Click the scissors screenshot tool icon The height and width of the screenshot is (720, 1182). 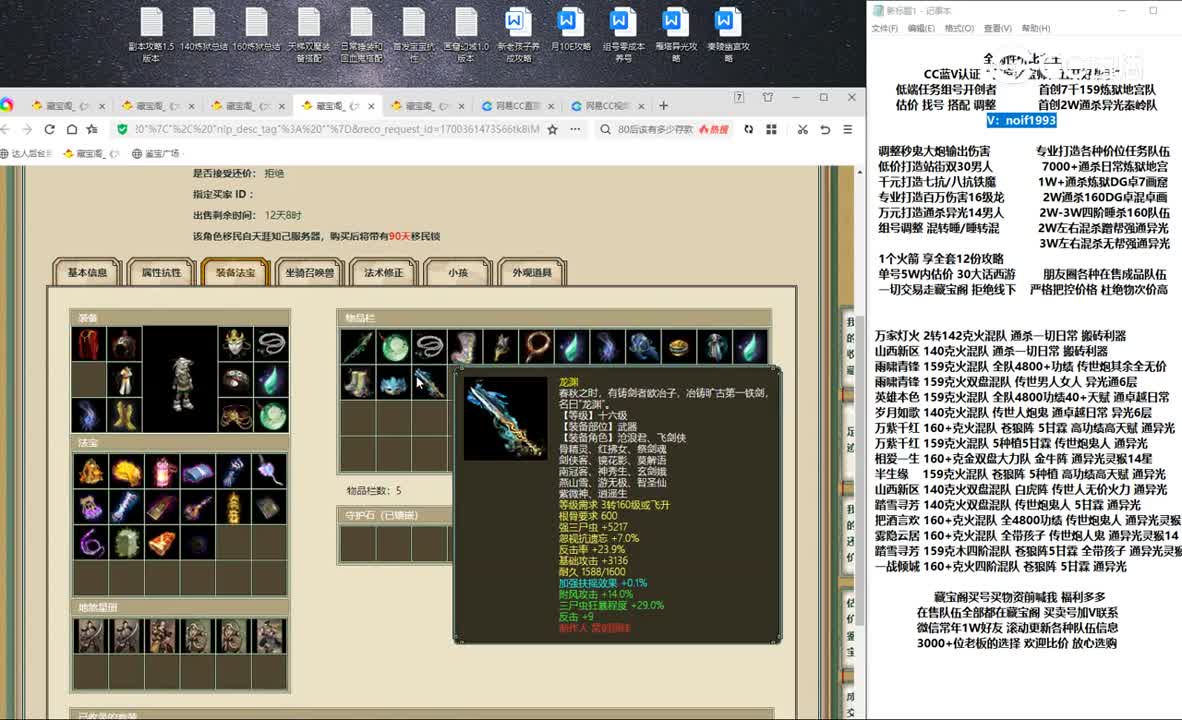[802, 130]
